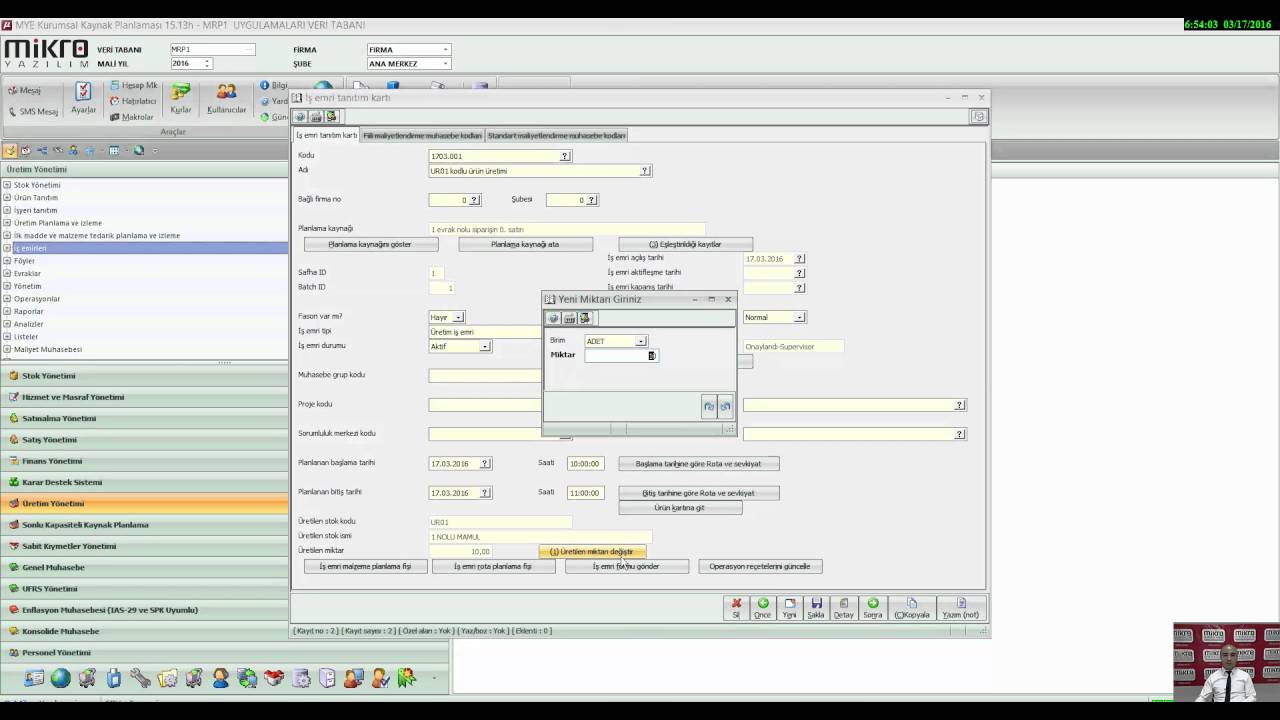This screenshot has width=1280, height=720.
Task: Open Satış Yönetimi module
Action: click(144, 440)
